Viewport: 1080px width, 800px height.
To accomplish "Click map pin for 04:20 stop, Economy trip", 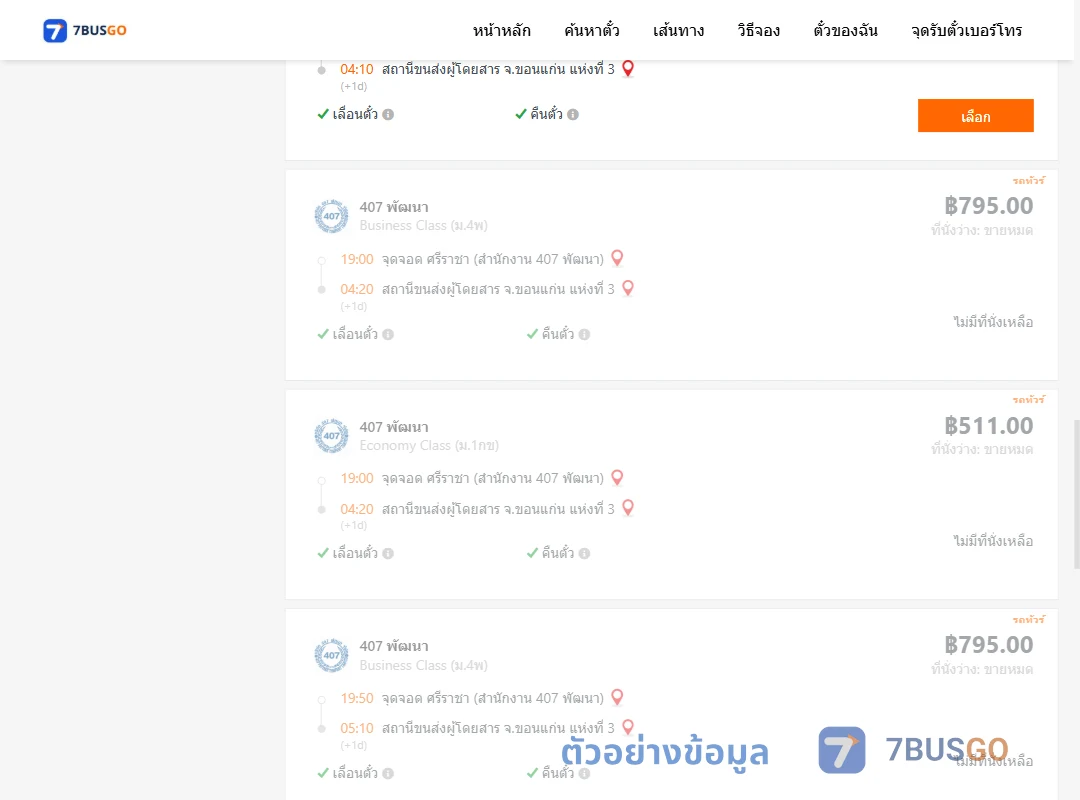I will pos(628,508).
